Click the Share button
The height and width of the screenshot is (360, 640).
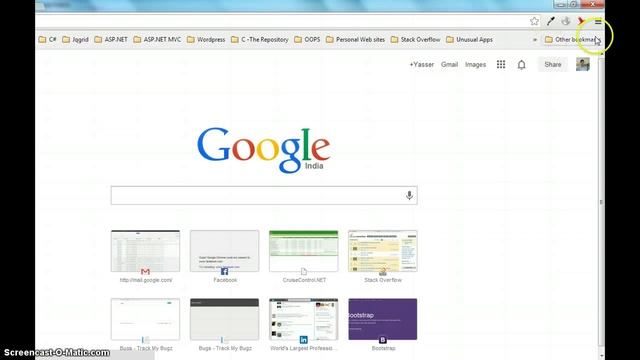click(x=553, y=64)
